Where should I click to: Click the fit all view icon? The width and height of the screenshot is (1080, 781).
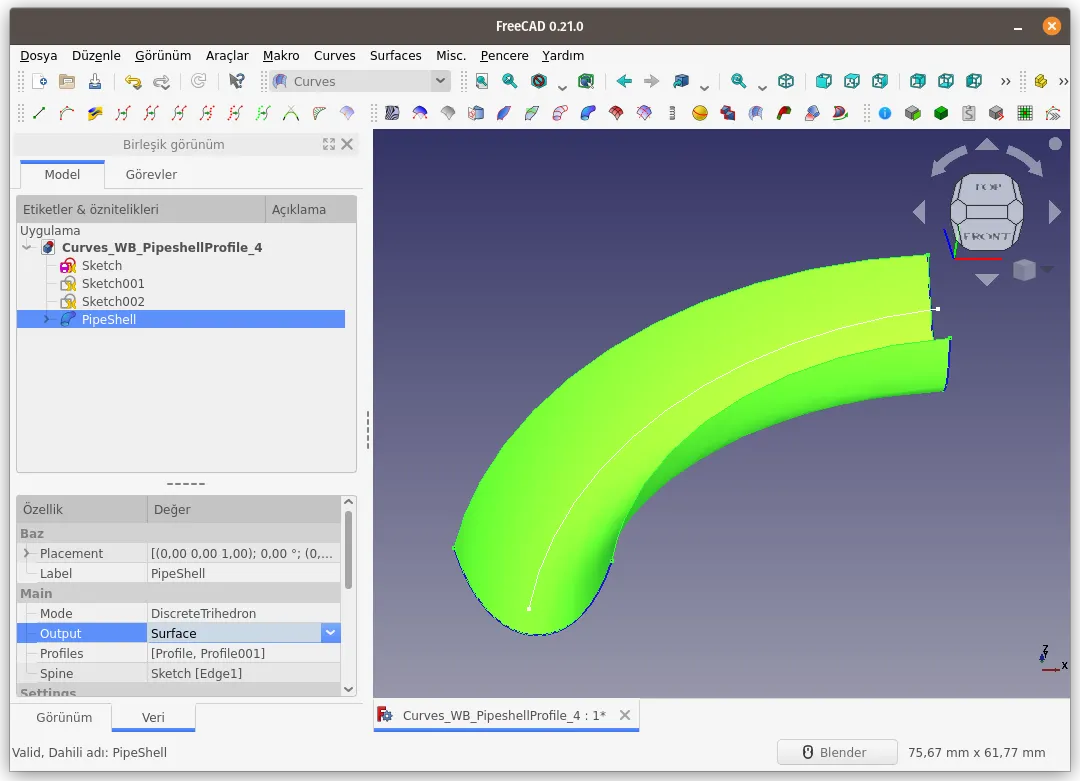click(482, 81)
